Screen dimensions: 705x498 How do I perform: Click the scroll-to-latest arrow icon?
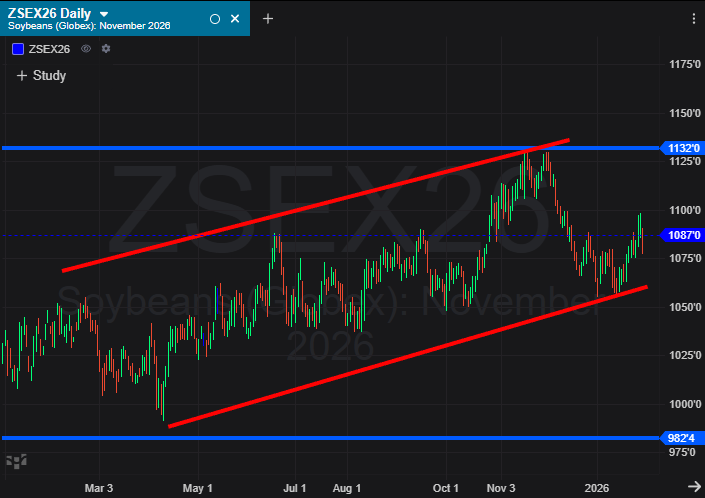coord(695,486)
